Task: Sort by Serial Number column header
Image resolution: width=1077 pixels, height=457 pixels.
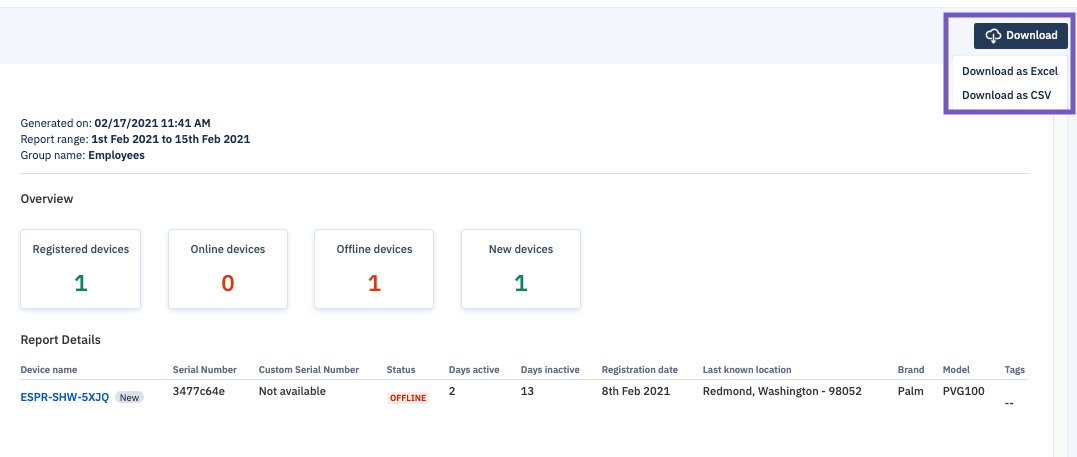Action: (x=205, y=370)
